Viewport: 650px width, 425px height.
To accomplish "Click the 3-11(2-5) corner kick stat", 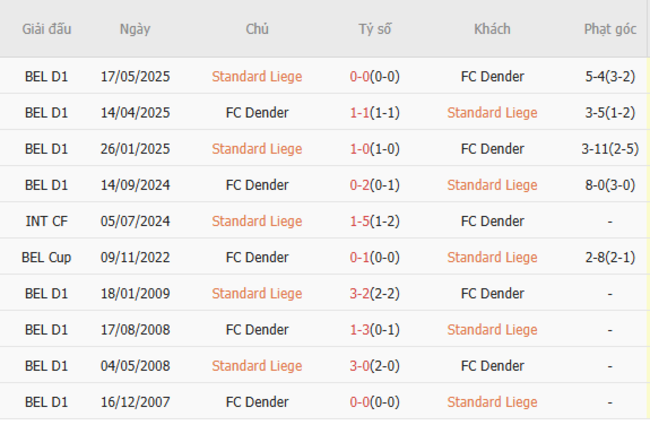I will (610, 149).
